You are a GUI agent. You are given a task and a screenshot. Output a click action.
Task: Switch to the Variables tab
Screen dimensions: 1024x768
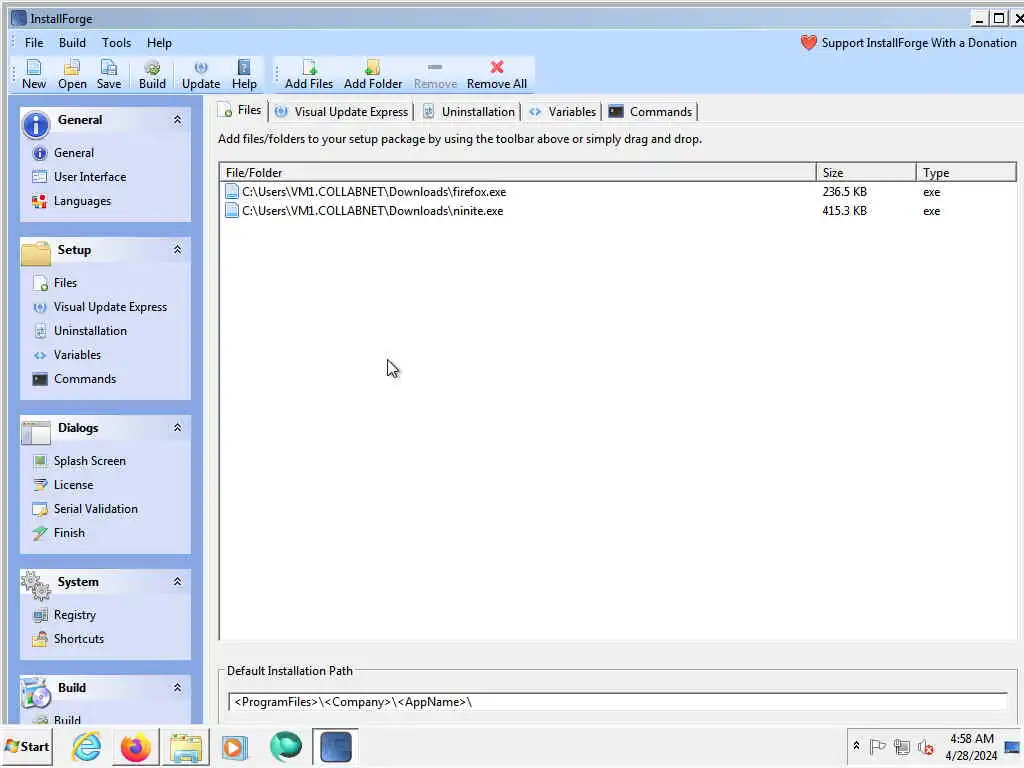563,112
